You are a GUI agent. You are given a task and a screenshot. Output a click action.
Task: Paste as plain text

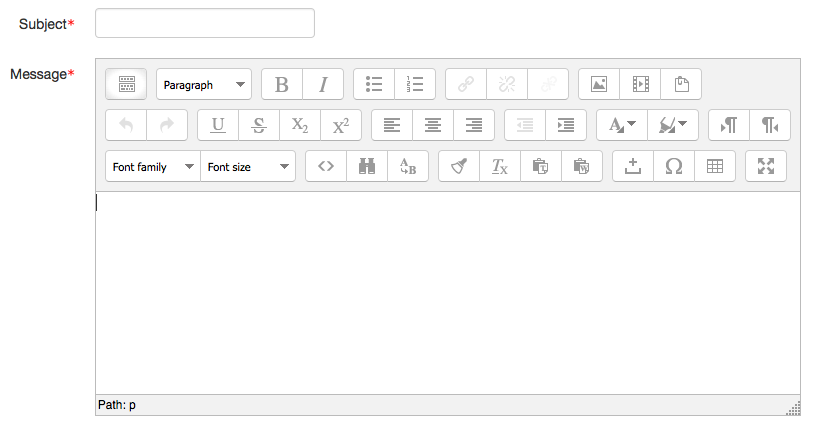click(x=541, y=166)
